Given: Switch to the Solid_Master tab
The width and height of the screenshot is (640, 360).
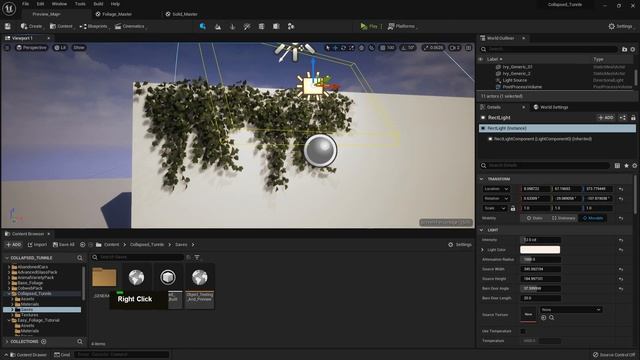Looking at the screenshot, I should (182, 14).
